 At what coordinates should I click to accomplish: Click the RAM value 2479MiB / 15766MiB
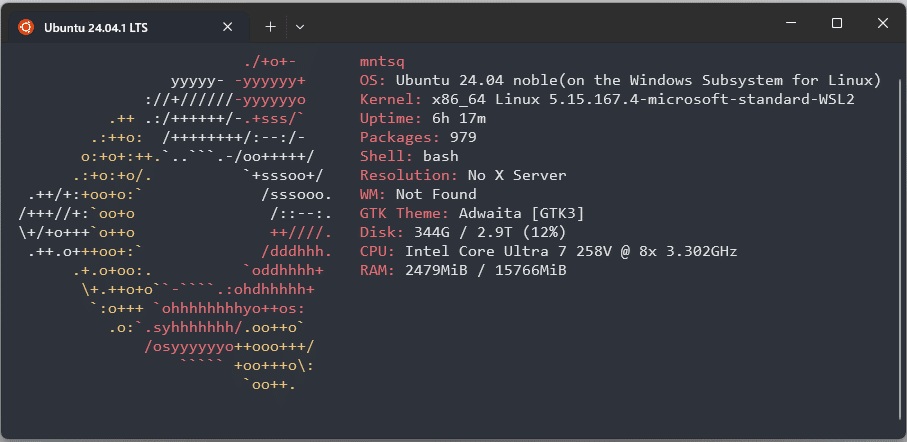[x=486, y=270]
